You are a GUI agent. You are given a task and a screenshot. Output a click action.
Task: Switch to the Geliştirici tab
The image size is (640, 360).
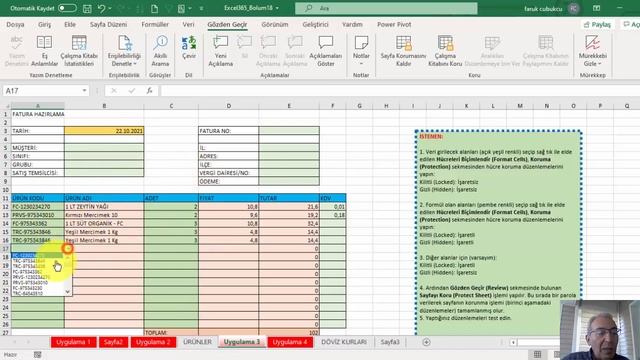pos(315,24)
